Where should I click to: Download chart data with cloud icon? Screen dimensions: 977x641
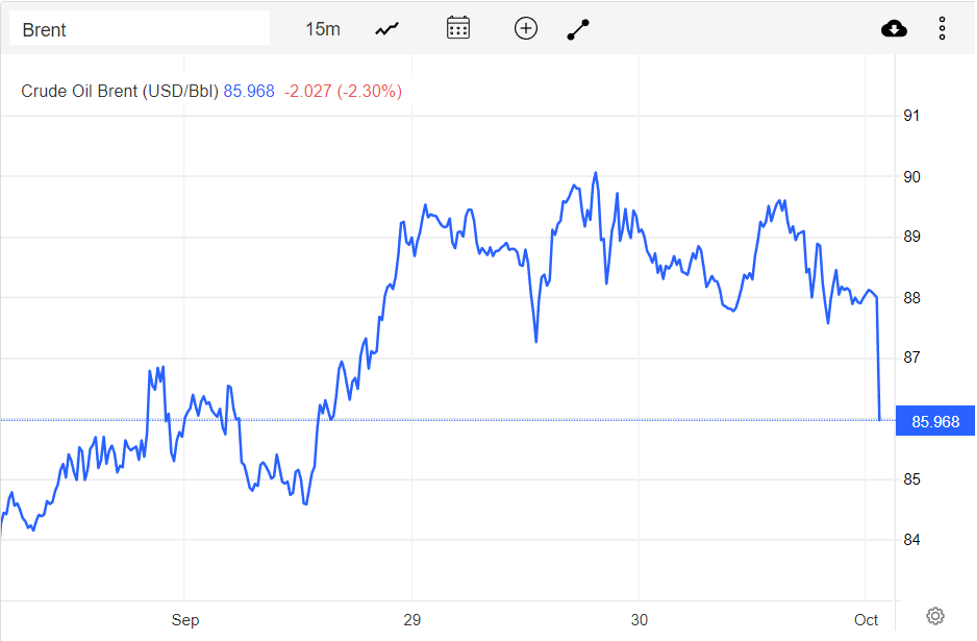894,29
